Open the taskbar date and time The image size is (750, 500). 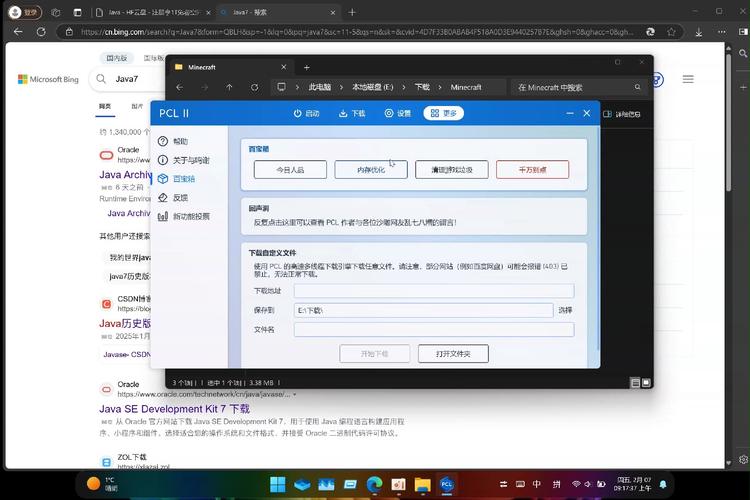[x=632, y=484]
